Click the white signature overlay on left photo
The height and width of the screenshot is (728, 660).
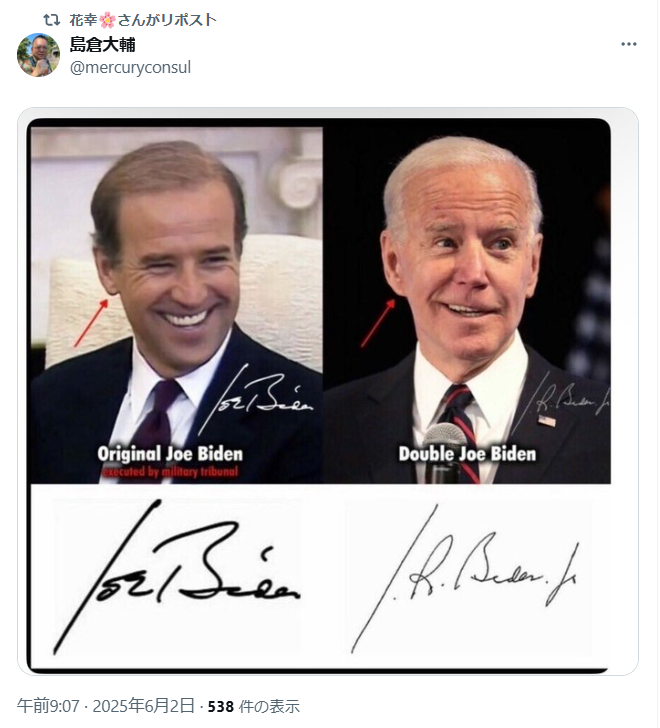tap(254, 398)
